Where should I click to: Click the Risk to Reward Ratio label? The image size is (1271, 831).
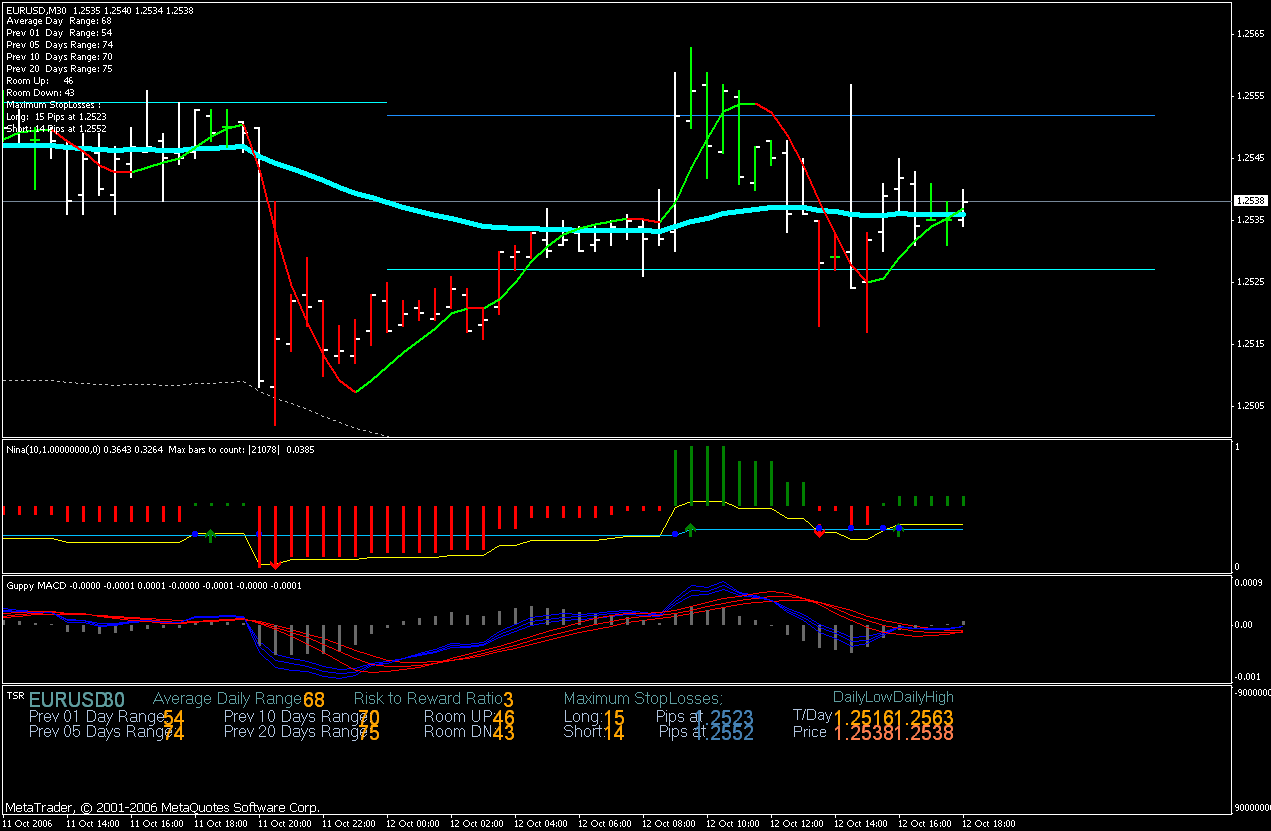pyautogui.click(x=428, y=698)
